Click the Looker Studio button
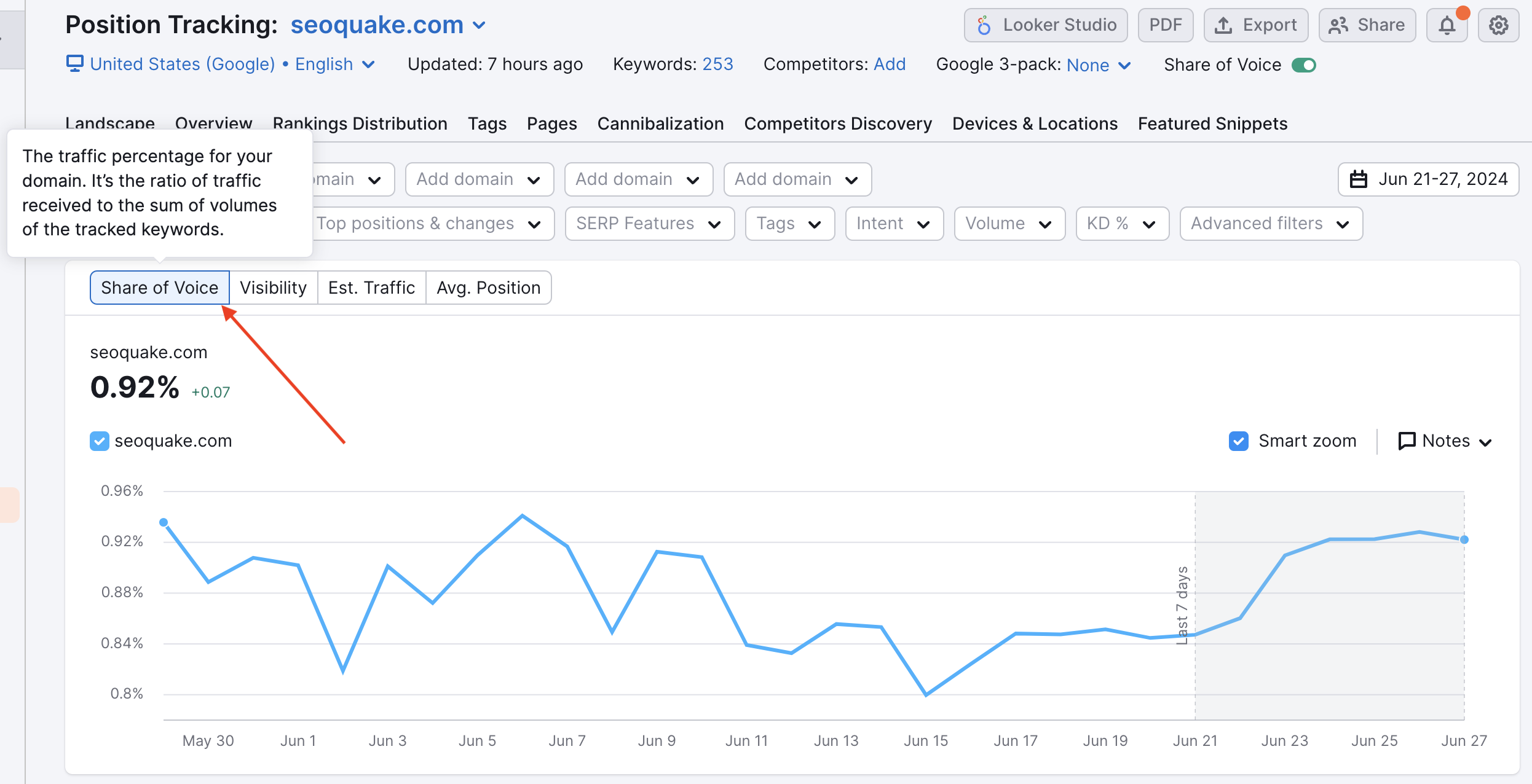1532x784 pixels. click(1046, 25)
